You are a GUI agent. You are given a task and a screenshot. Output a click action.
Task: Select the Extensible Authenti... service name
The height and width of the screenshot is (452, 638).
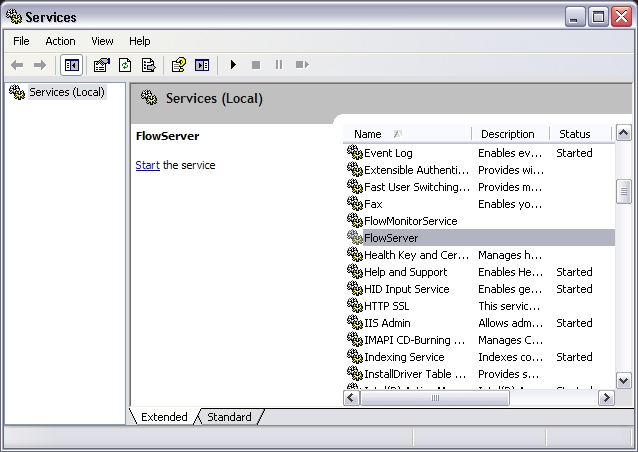(416, 170)
